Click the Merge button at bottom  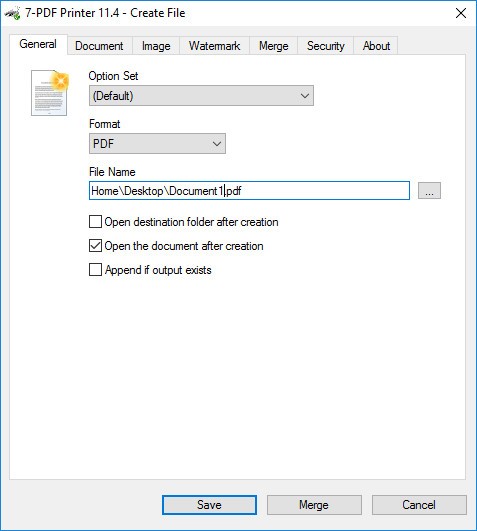click(314, 505)
